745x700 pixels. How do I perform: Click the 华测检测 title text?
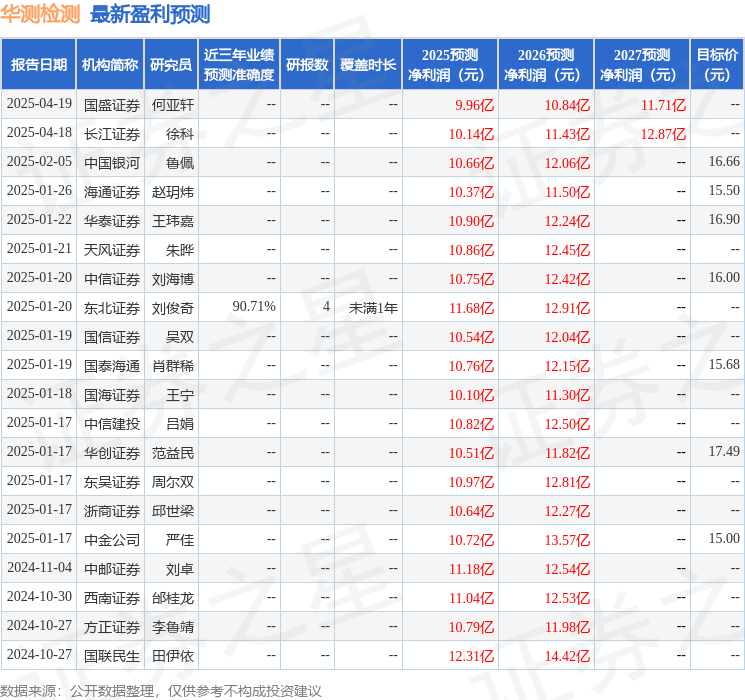pos(40,14)
